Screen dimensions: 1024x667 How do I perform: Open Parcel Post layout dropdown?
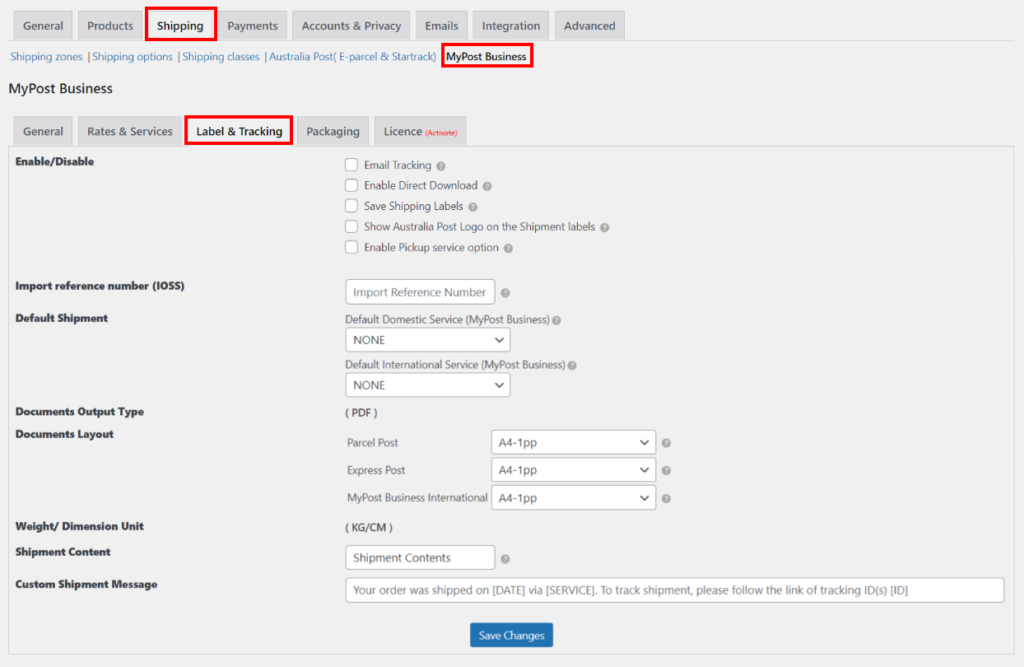pyautogui.click(x=573, y=442)
